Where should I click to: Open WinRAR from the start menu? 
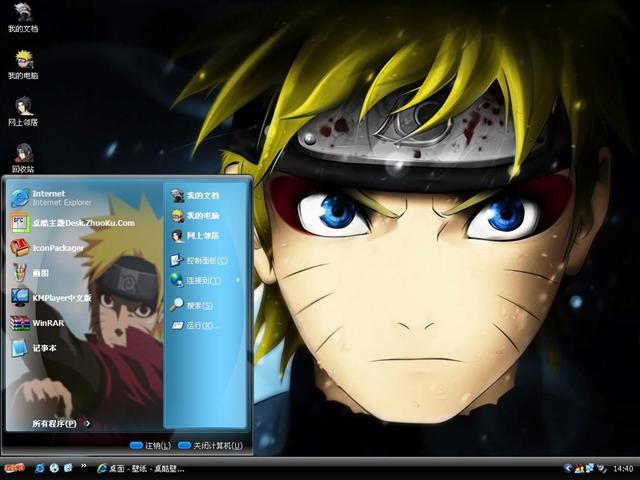click(x=37, y=323)
